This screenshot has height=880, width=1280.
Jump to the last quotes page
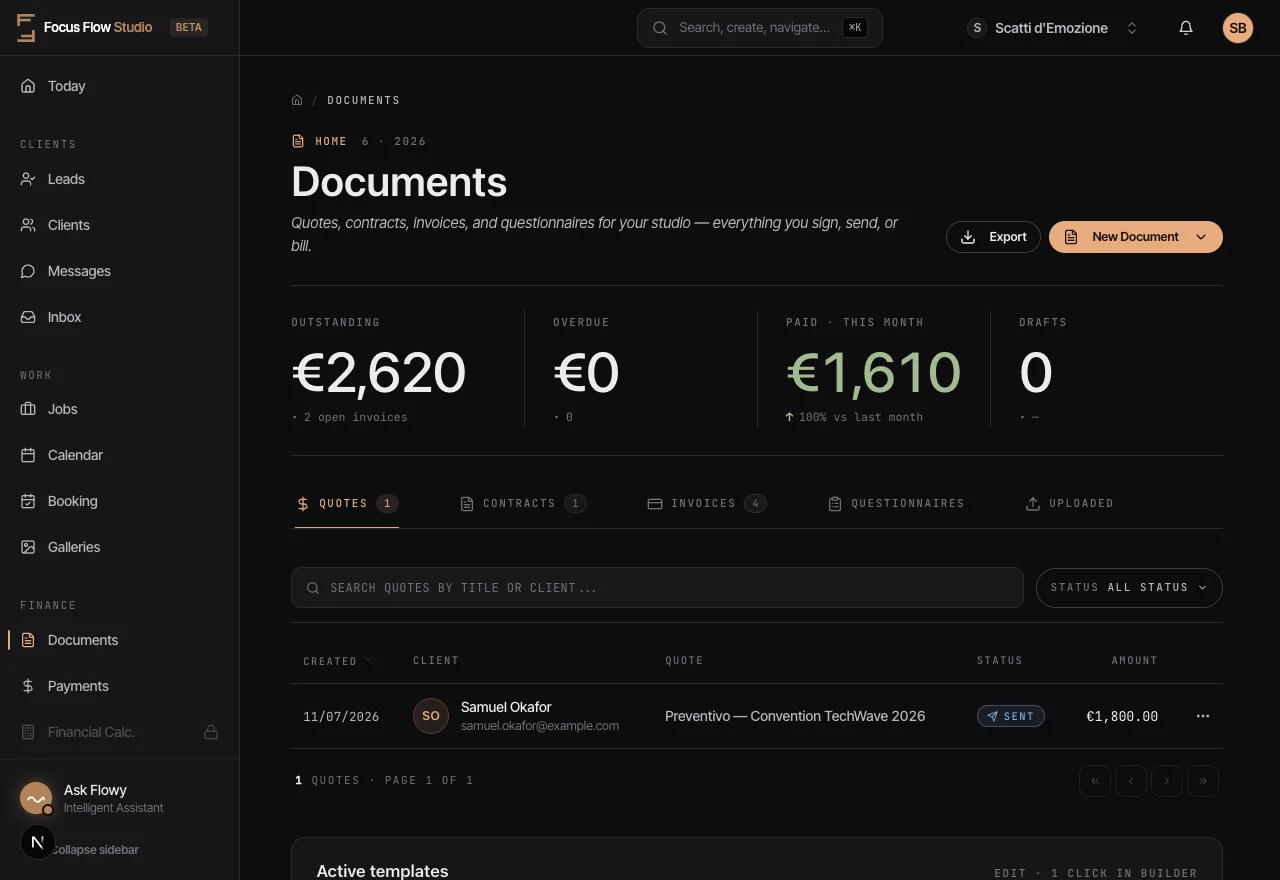tap(1203, 781)
